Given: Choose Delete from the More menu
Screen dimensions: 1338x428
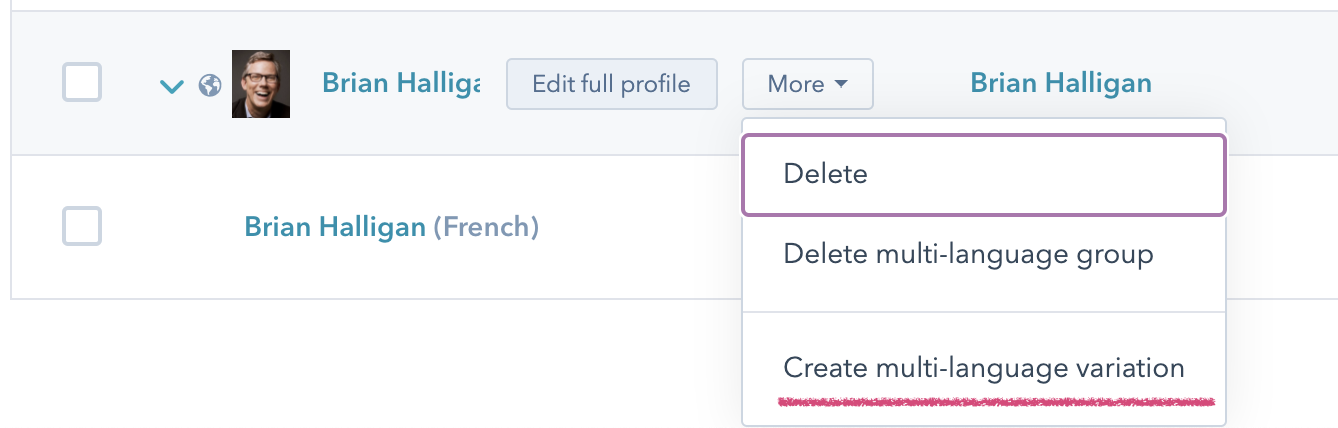Looking at the screenshot, I should click(x=825, y=174).
